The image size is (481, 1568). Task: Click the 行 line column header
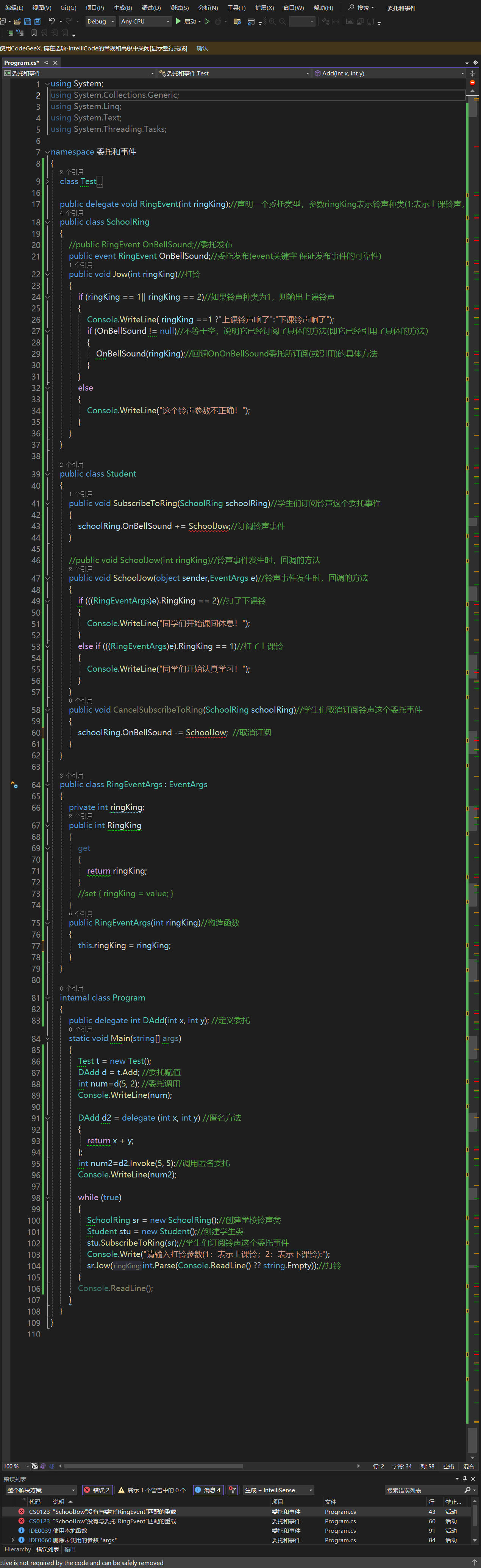432,1502
